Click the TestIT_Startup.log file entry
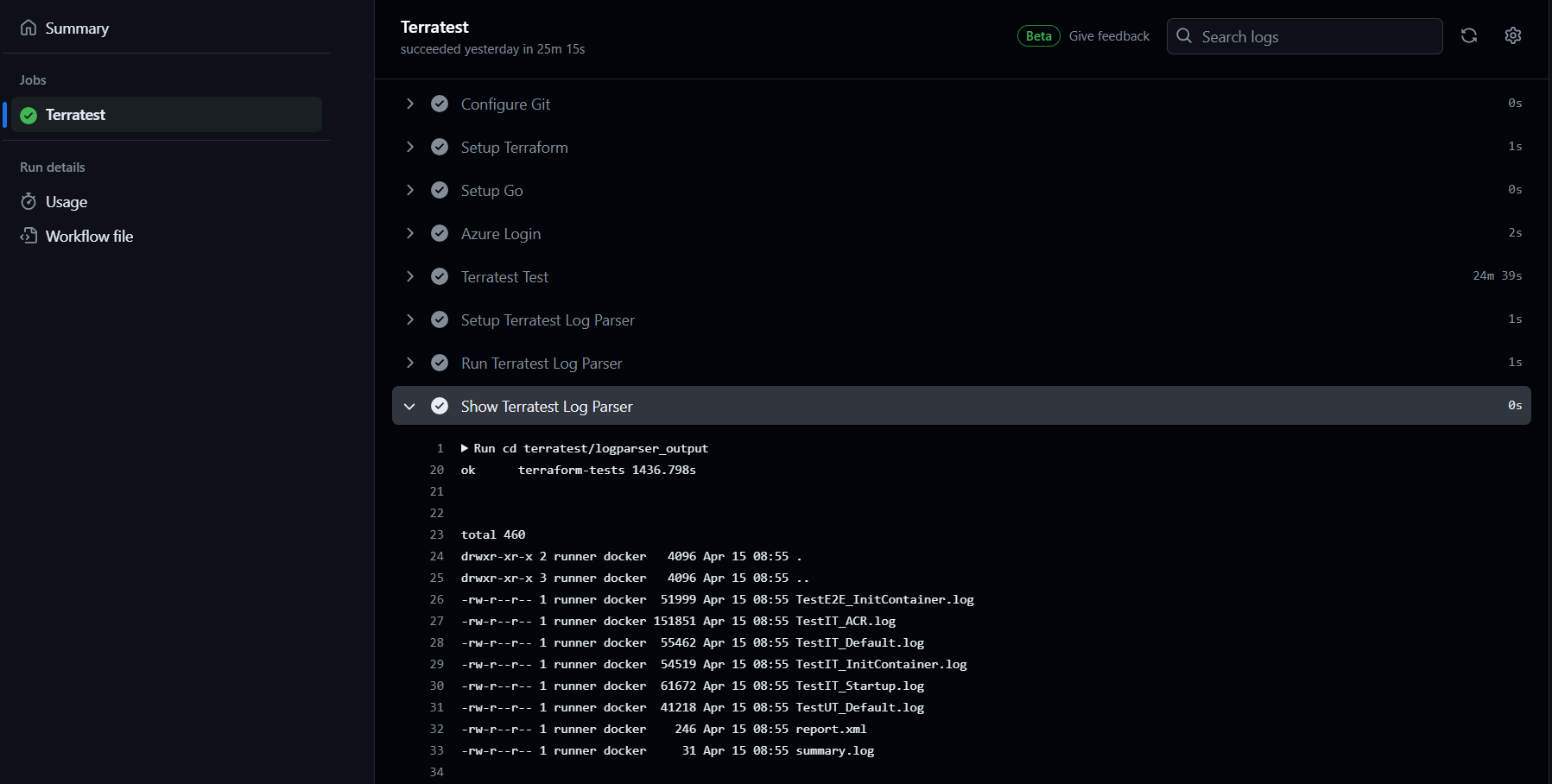Viewport: 1552px width, 784px height. click(859, 686)
